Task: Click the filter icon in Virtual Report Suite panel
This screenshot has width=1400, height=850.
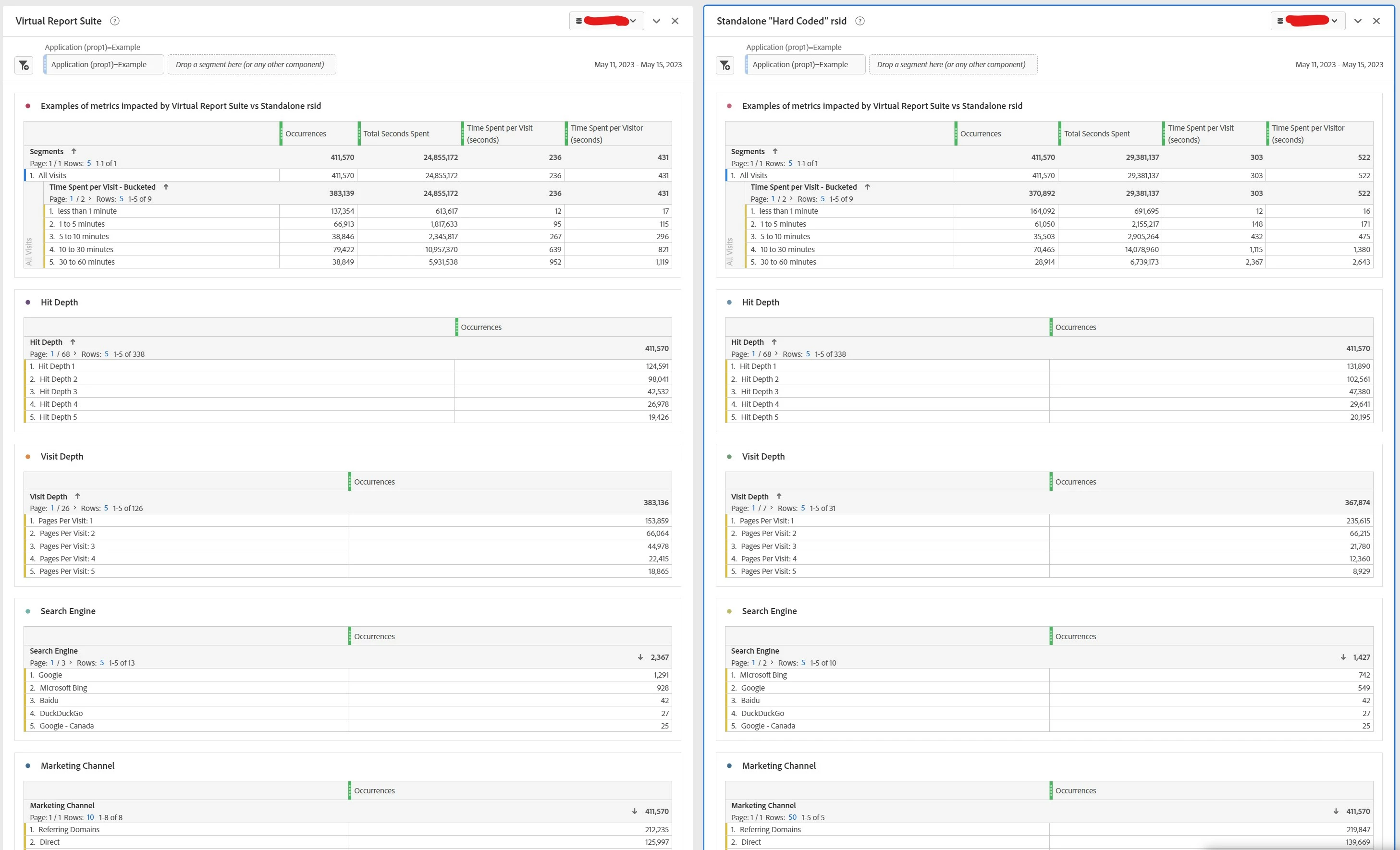Action: point(23,65)
